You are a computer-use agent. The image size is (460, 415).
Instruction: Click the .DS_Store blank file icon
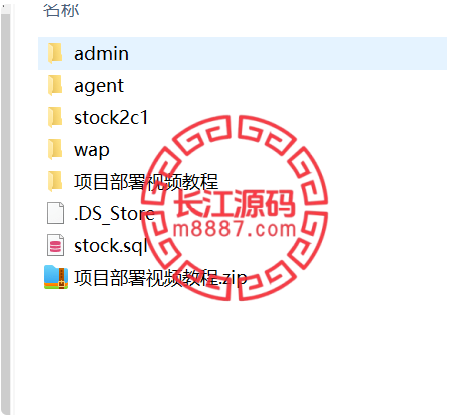point(55,213)
